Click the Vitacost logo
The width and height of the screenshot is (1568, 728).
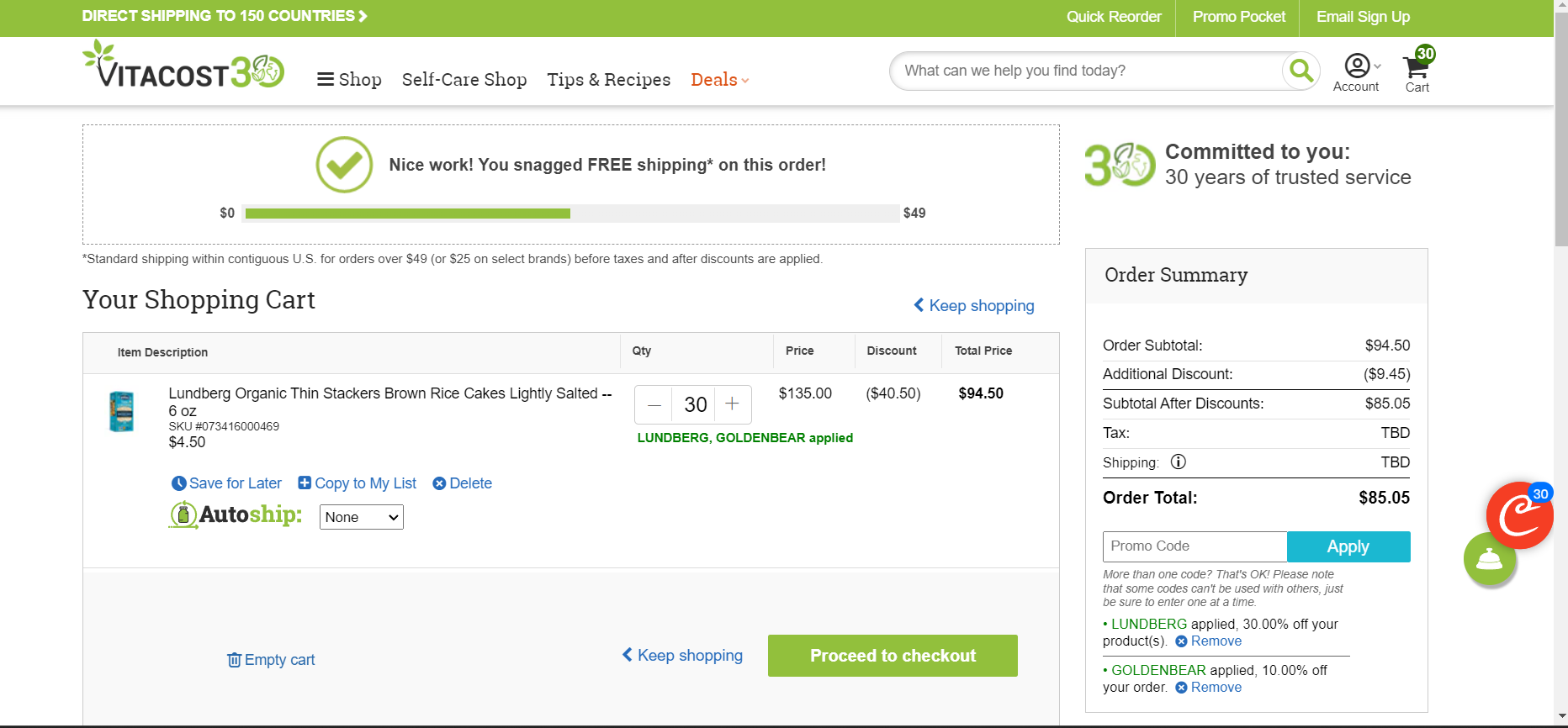183,64
